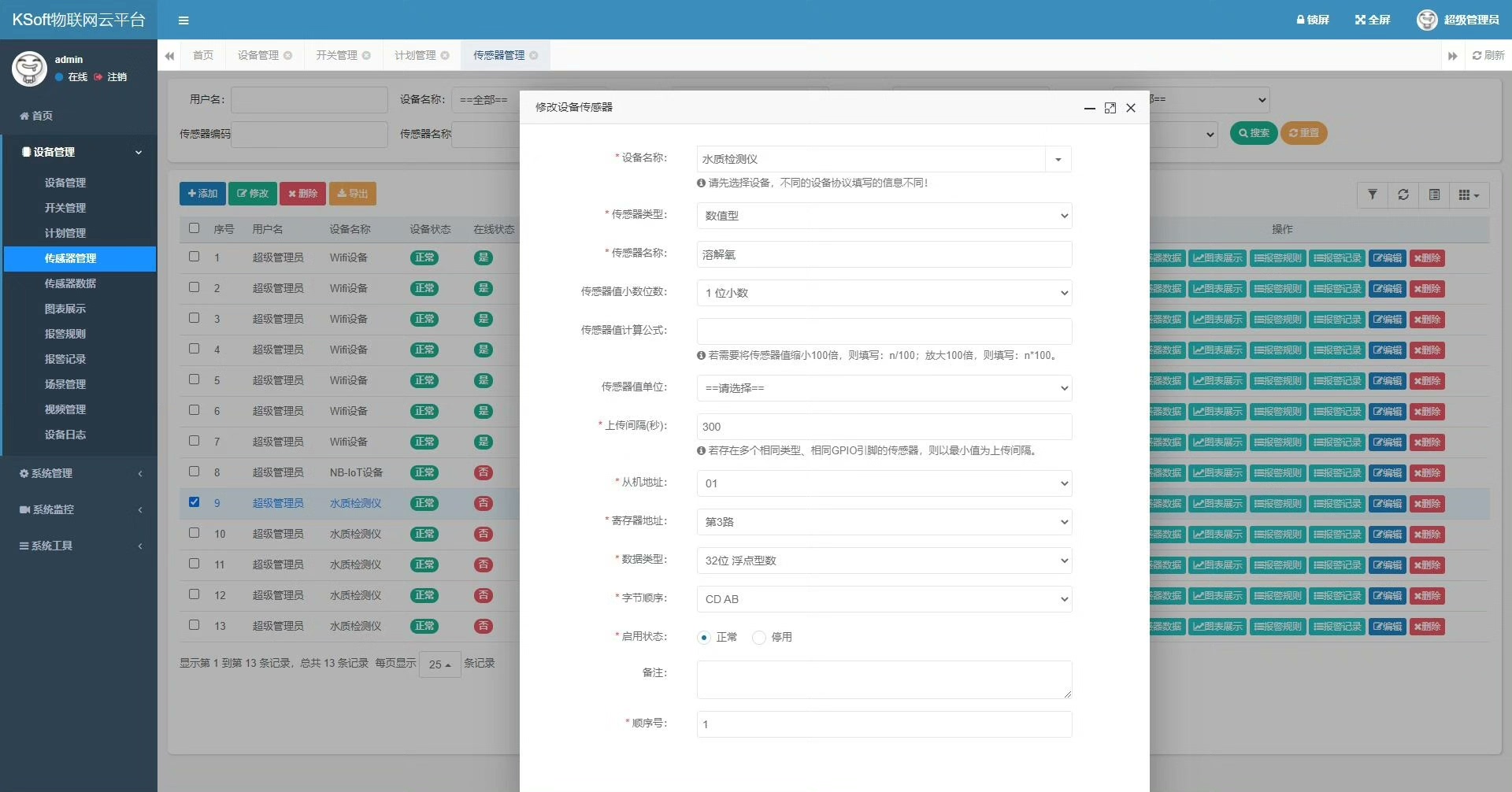Click 编辑 in row 1

click(1388, 258)
